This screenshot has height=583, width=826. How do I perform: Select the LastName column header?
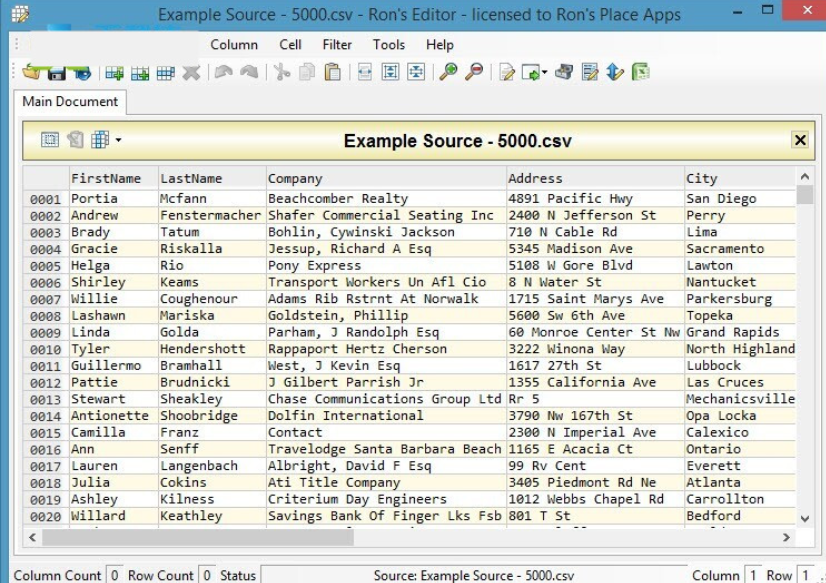pyautogui.click(x=212, y=179)
